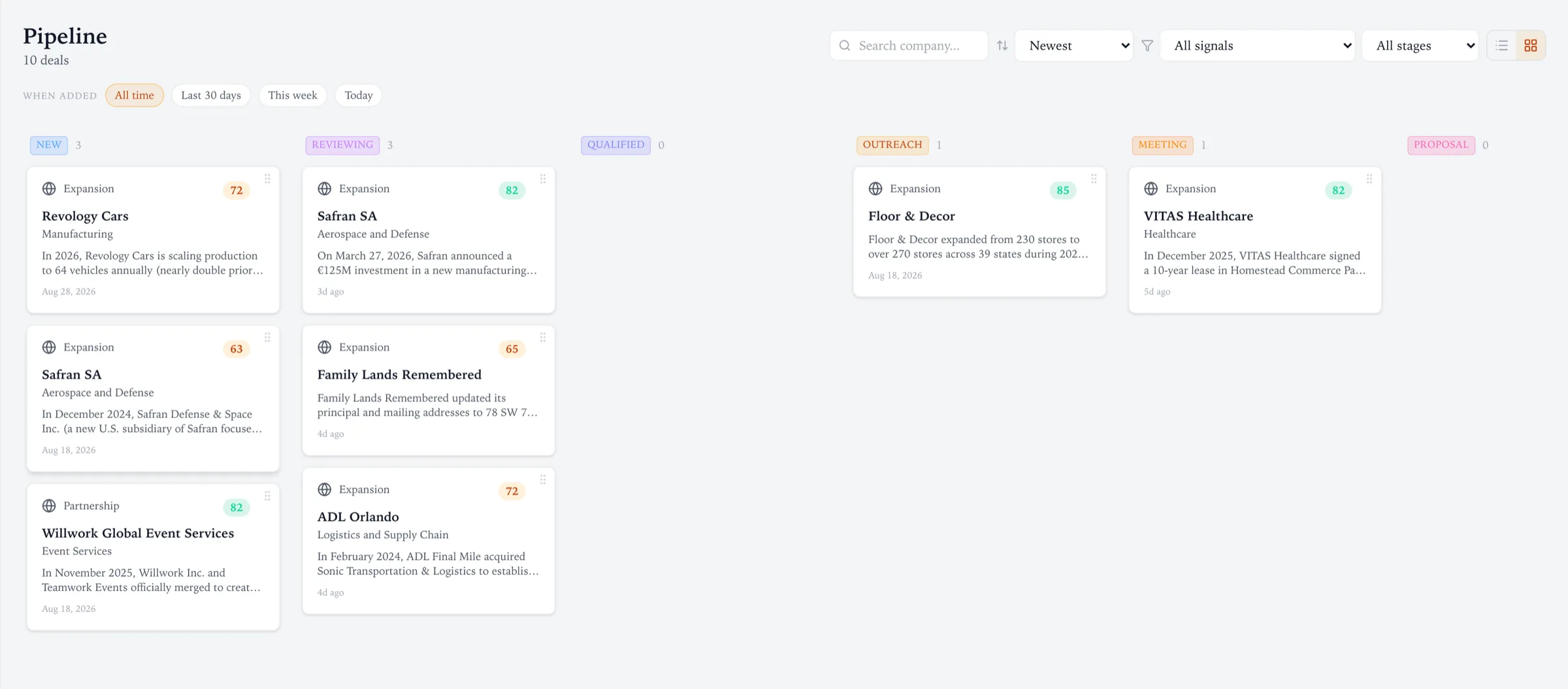The width and height of the screenshot is (1568, 689).
Task: Focus the Search company input field
Action: point(909,46)
